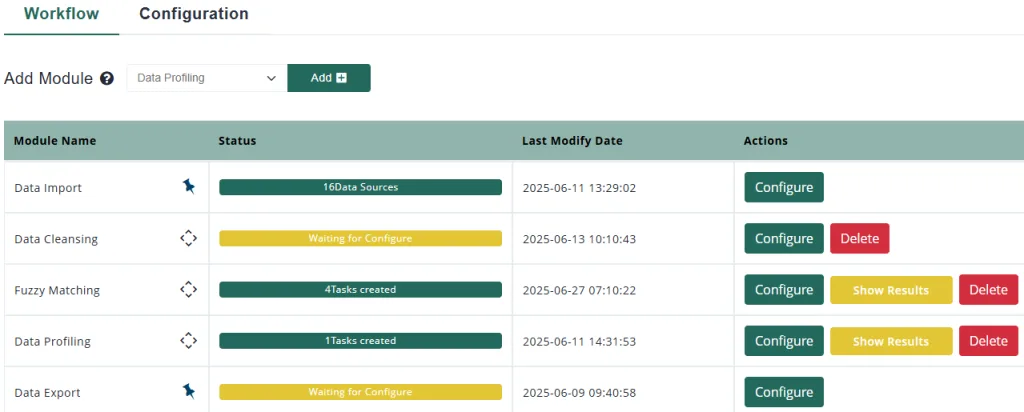Configure the Data Export module
Viewport: 1024px width, 412px height.
point(783,392)
